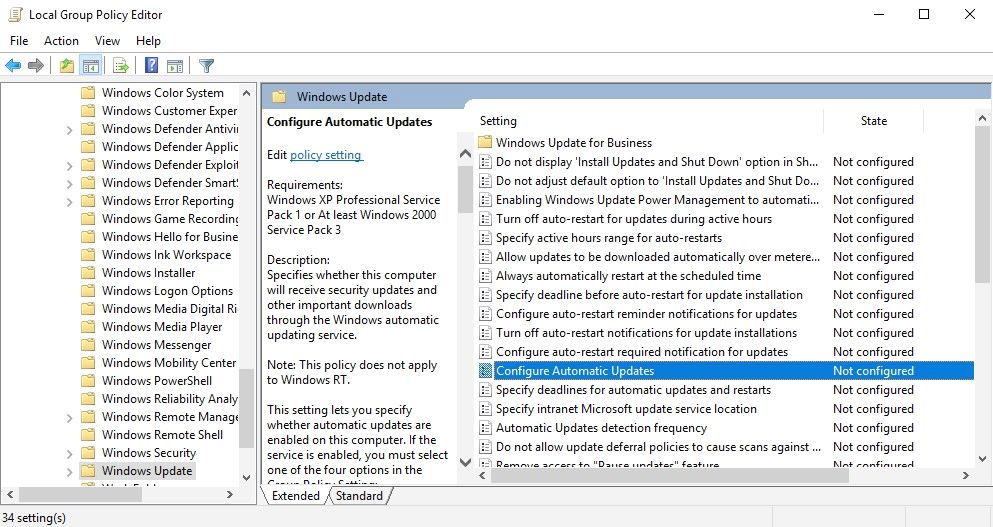
Task: Click the policy icon beside Configure Automatic Updates
Action: 485,371
